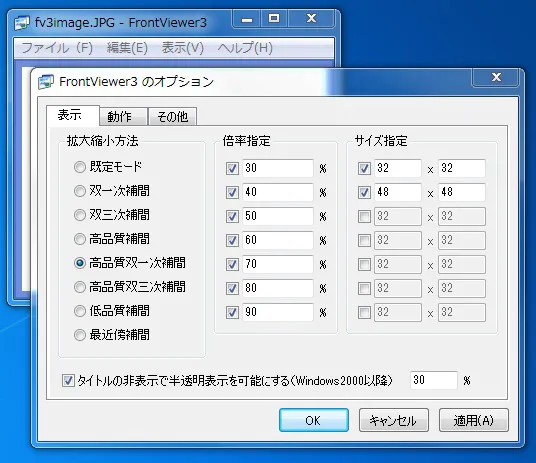The width and height of the screenshot is (536, 463).
Task: Open the 表示(V) menu in FrontViewer3
Action: point(183,48)
